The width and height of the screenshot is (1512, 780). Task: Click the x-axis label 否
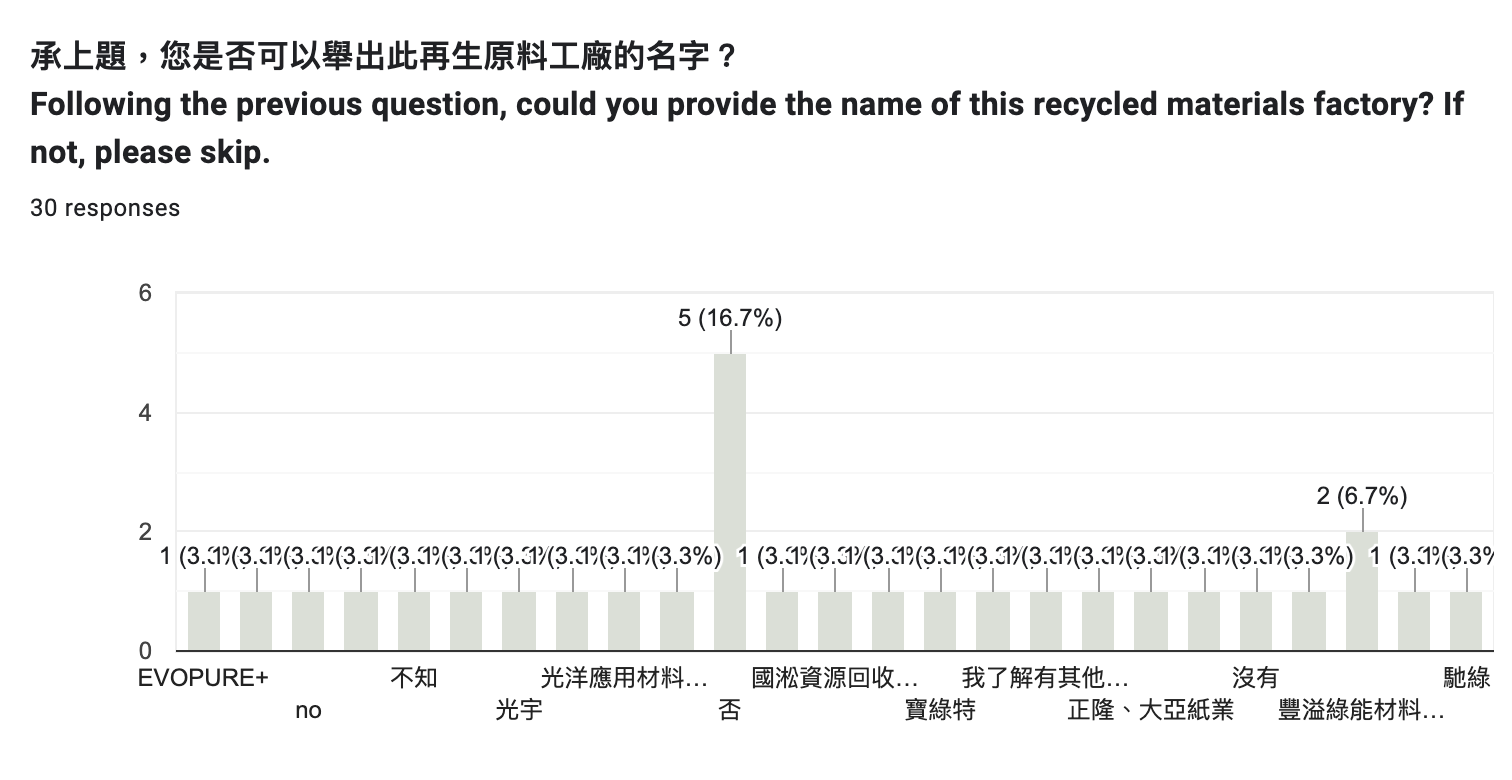[730, 711]
